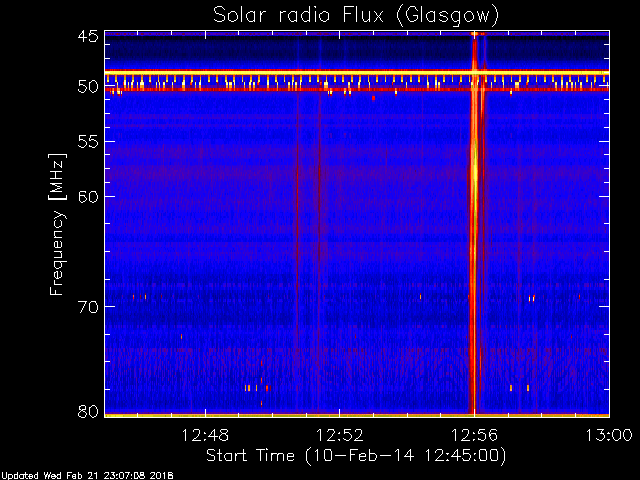Click the 'Frequency [MHz]' axis label
This screenshot has height=480, width=640.
click(x=57, y=224)
